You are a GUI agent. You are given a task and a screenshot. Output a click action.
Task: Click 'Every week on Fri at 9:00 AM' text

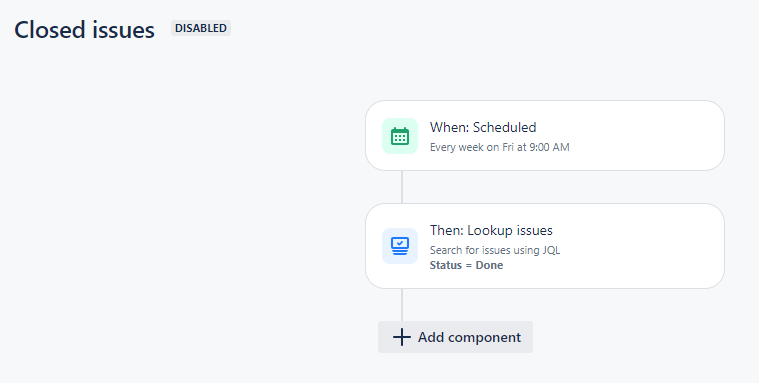click(x=500, y=147)
